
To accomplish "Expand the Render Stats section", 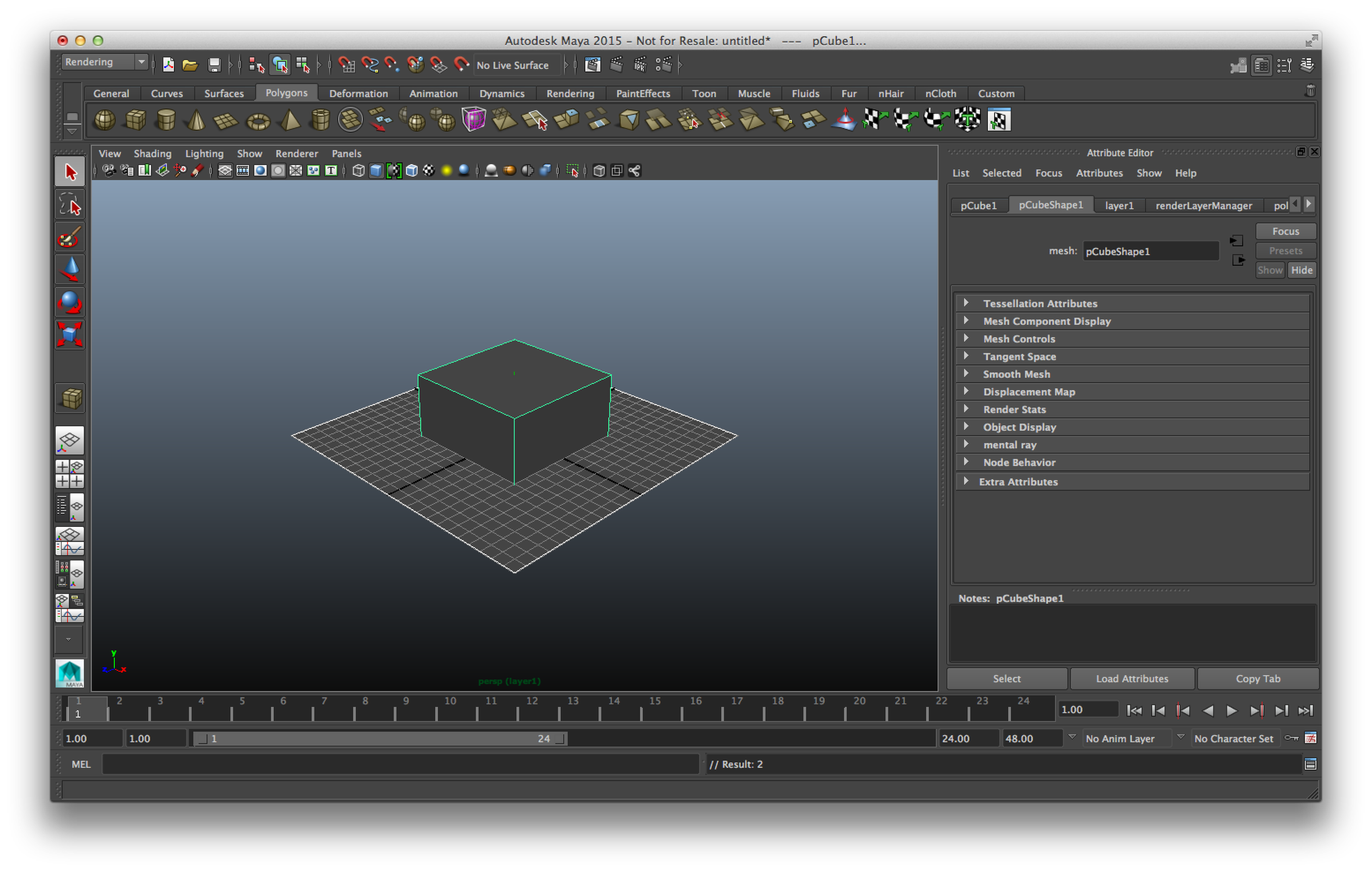I will pyautogui.click(x=1014, y=409).
